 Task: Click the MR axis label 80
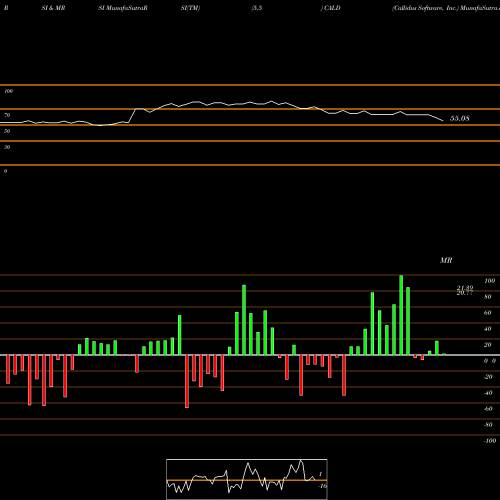pyautogui.click(x=488, y=297)
